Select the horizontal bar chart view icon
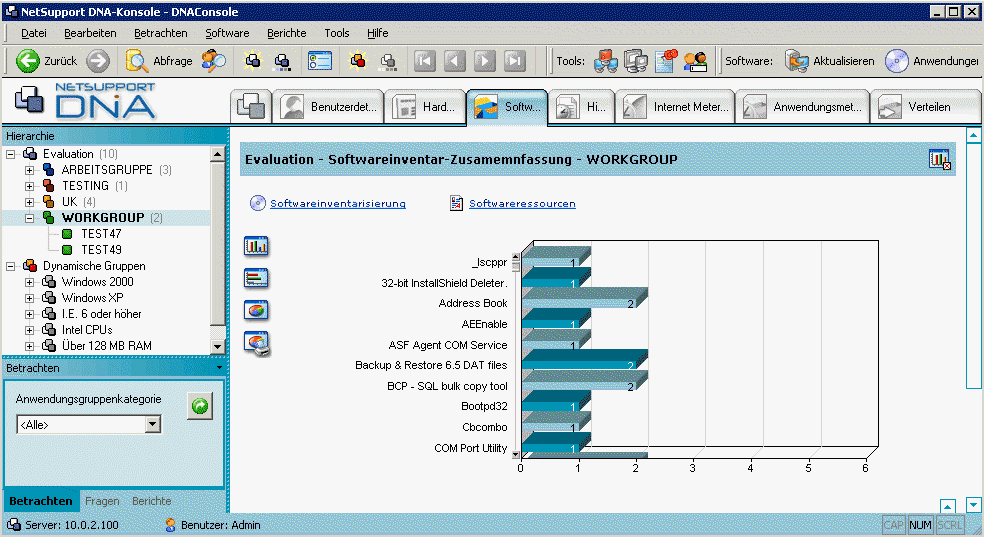The width and height of the screenshot is (984, 537). pyautogui.click(x=256, y=278)
